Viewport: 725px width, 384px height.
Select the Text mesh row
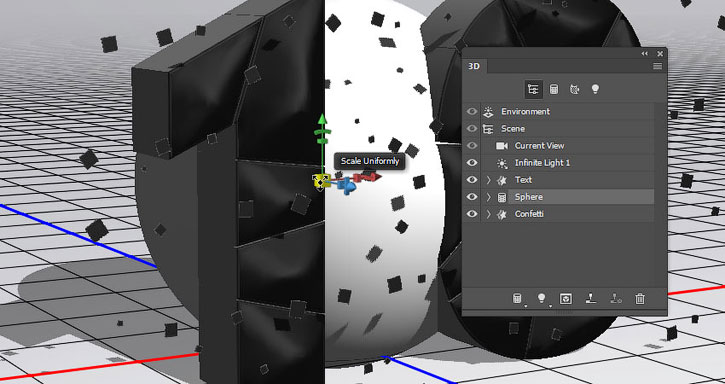pyautogui.click(x=568, y=180)
